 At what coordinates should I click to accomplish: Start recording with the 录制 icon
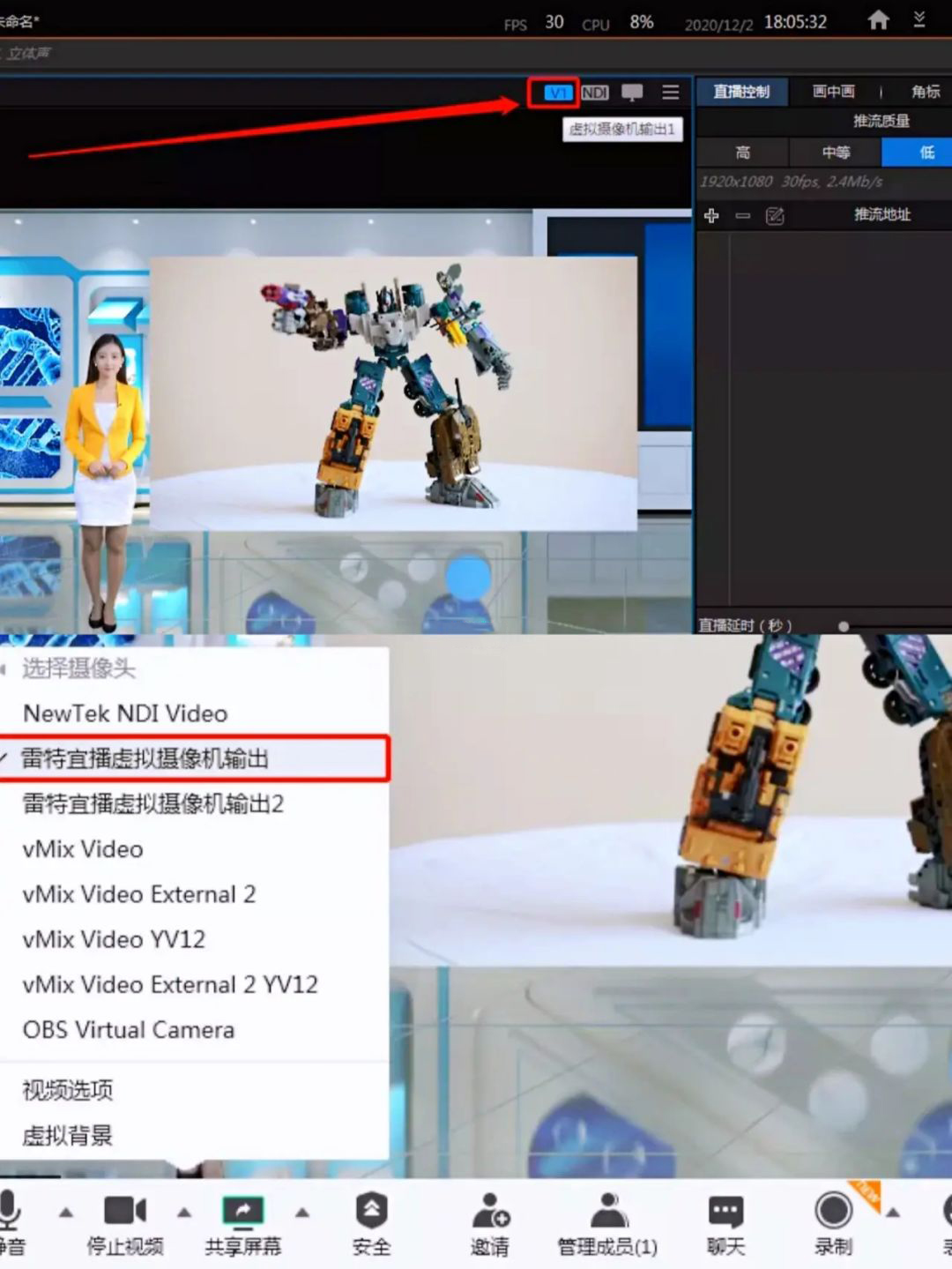(x=833, y=1210)
